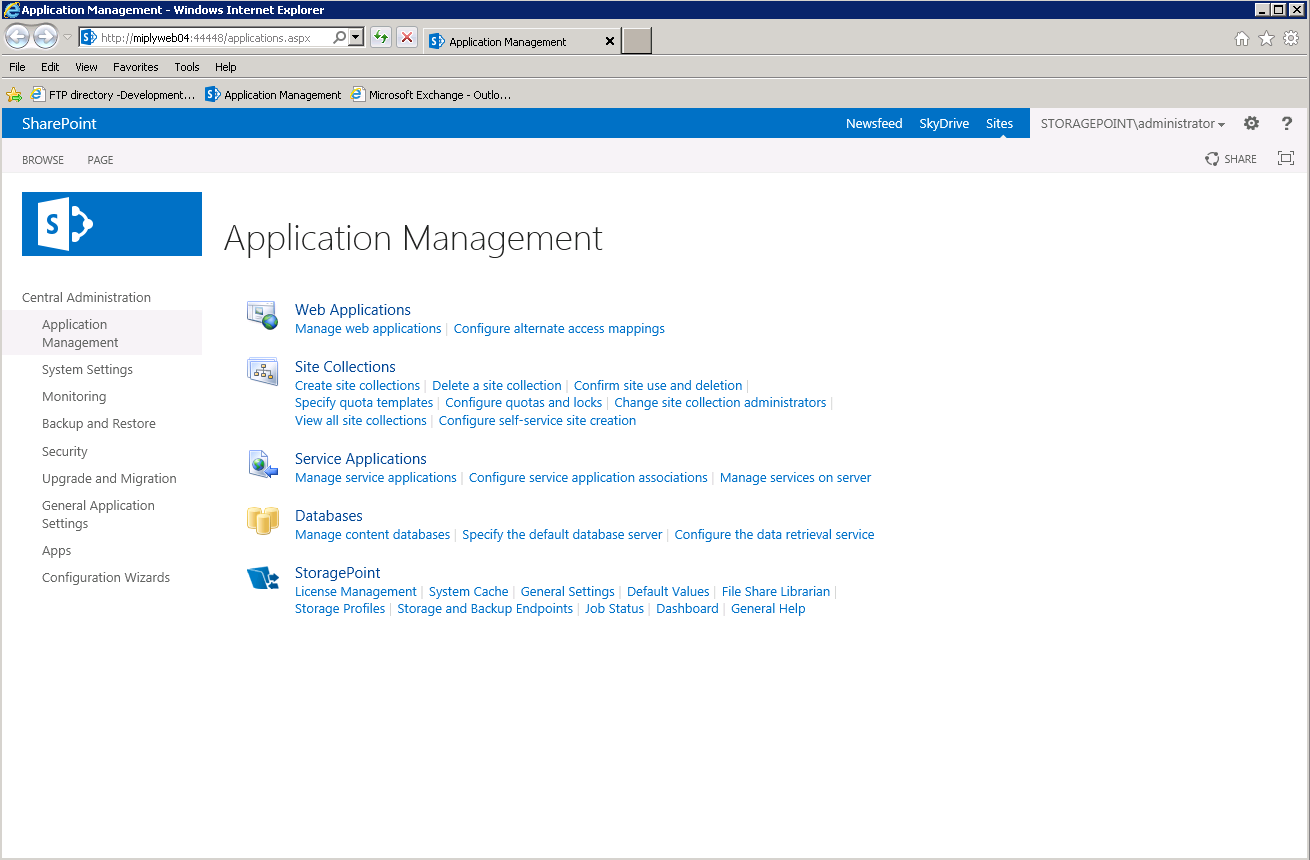Select Upgrade and Migration in sidebar
1310x860 pixels.
[x=109, y=478]
